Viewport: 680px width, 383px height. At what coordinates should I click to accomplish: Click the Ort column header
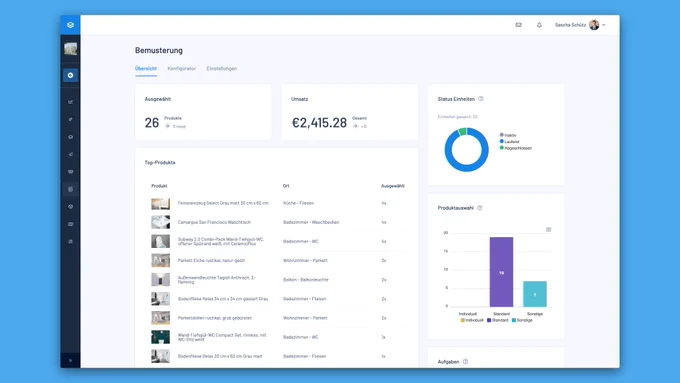pyautogui.click(x=286, y=186)
